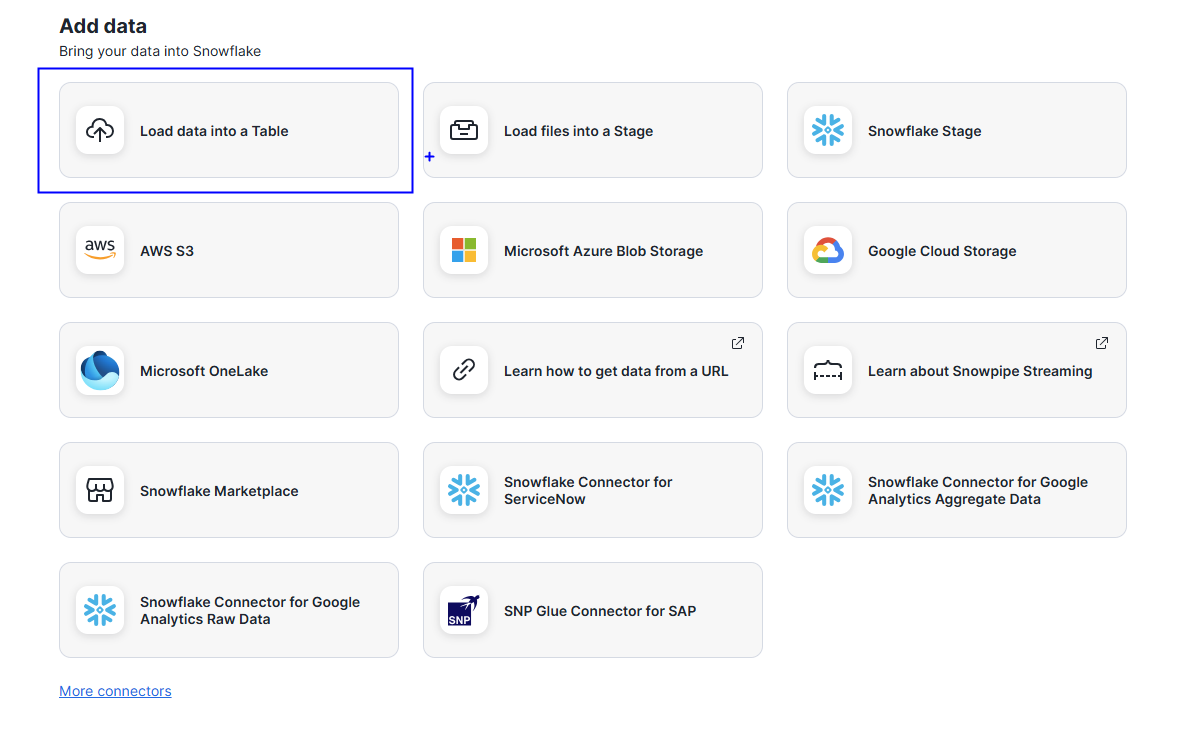1177x738 pixels.
Task: Choose Google Analytics Raw Data connector
Action: tap(249, 611)
